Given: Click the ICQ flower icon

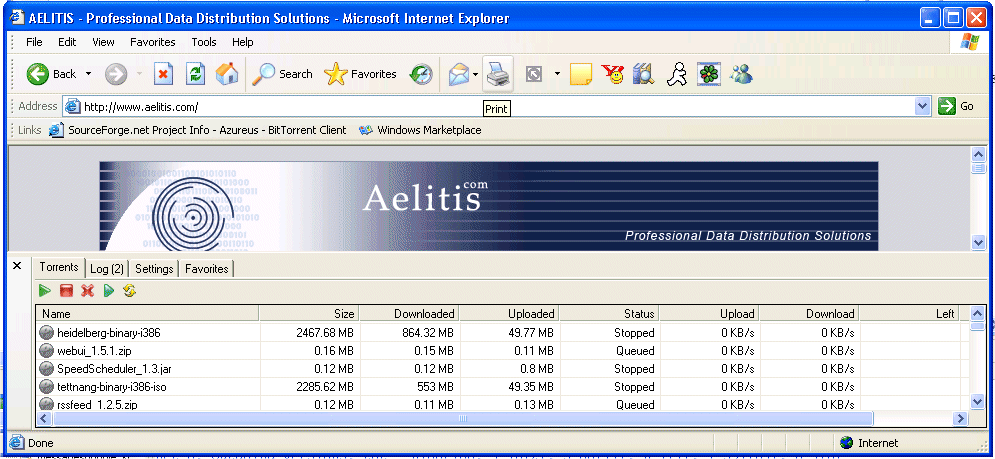Looking at the screenshot, I should coord(708,74).
